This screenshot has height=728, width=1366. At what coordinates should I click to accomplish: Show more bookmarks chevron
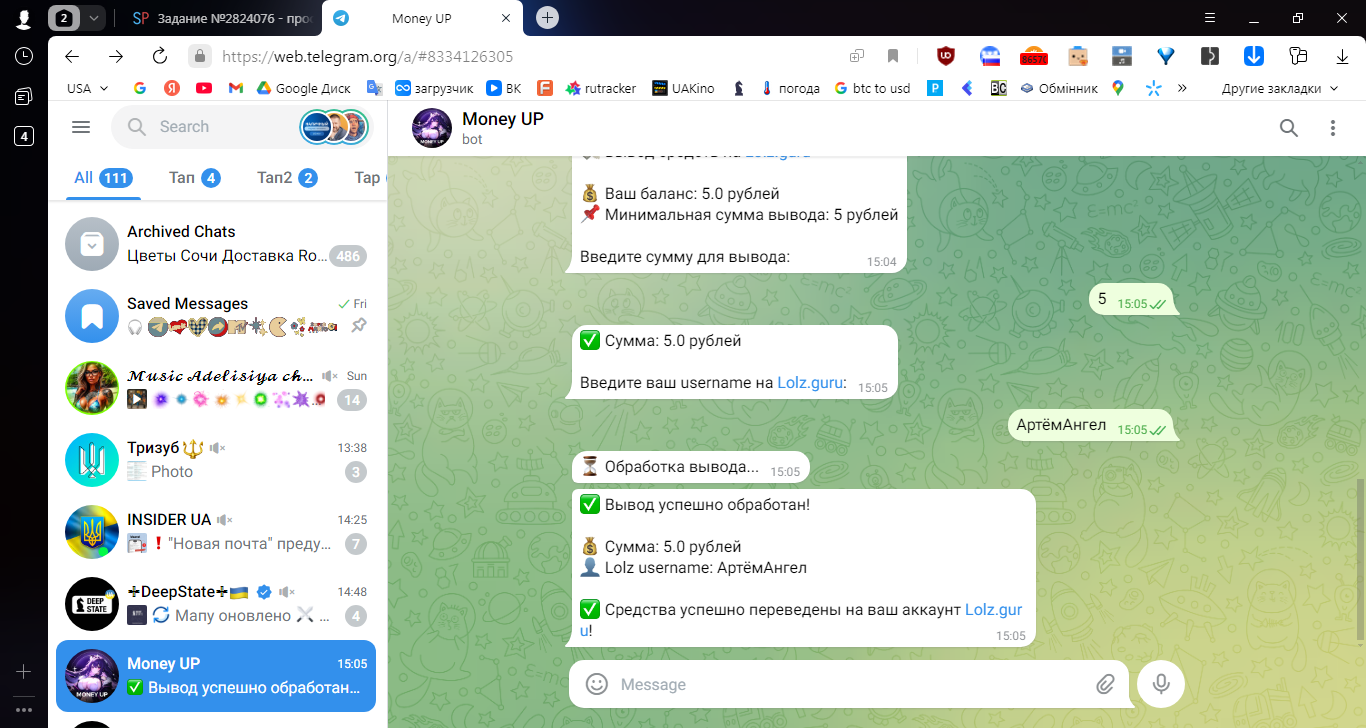click(x=1182, y=88)
